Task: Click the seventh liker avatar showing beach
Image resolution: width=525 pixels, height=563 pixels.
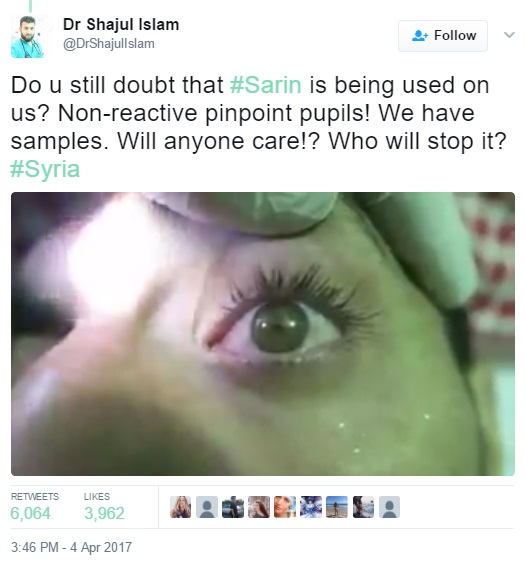Action: 337,507
